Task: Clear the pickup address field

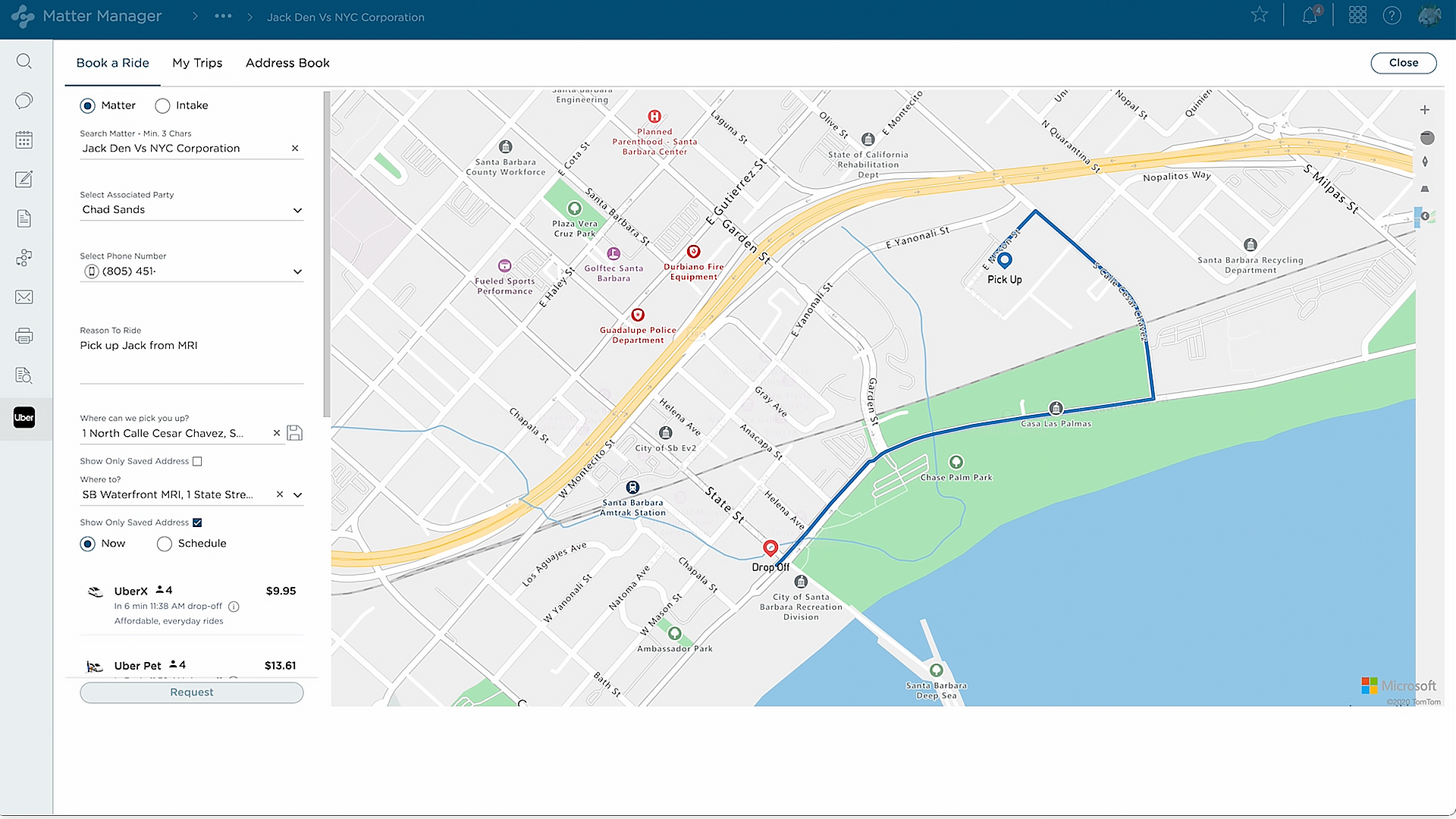Action: pos(277,433)
